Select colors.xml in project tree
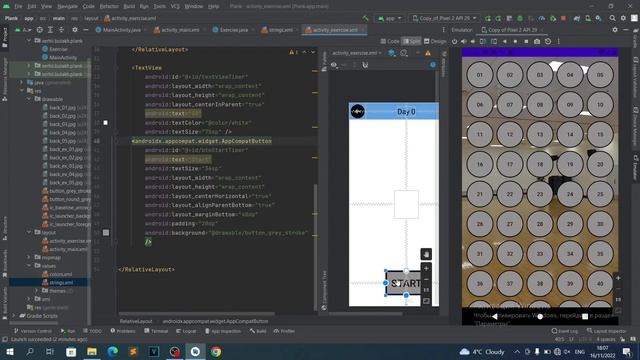This screenshot has width=640, height=360. pos(57,274)
